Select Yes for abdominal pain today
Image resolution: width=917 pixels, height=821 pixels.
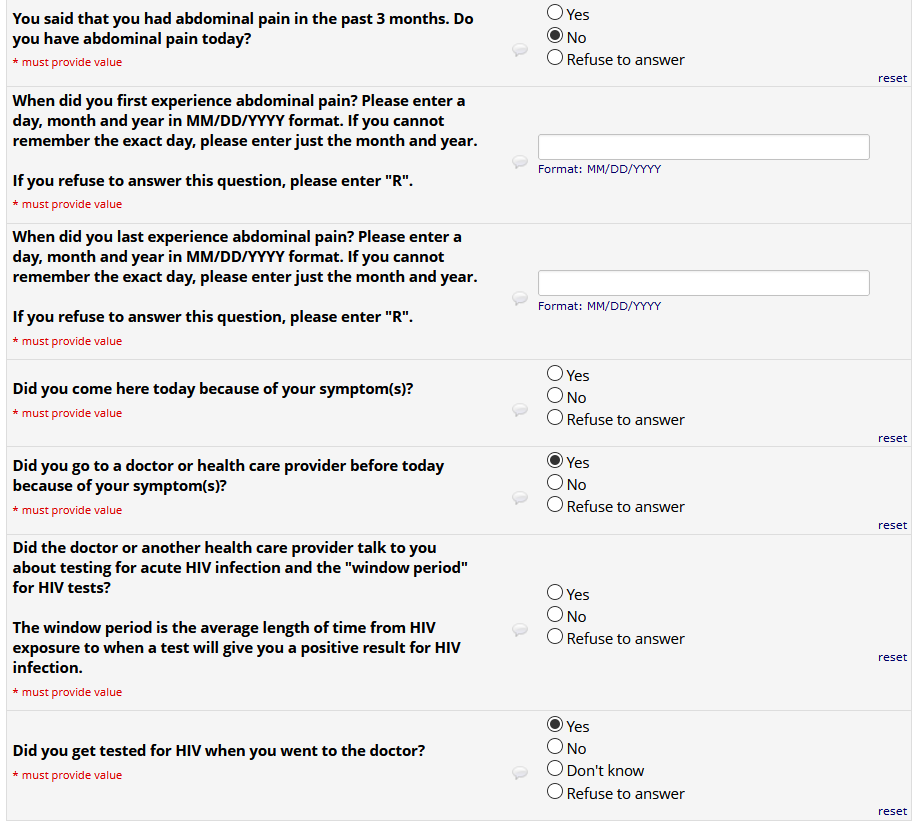click(555, 14)
